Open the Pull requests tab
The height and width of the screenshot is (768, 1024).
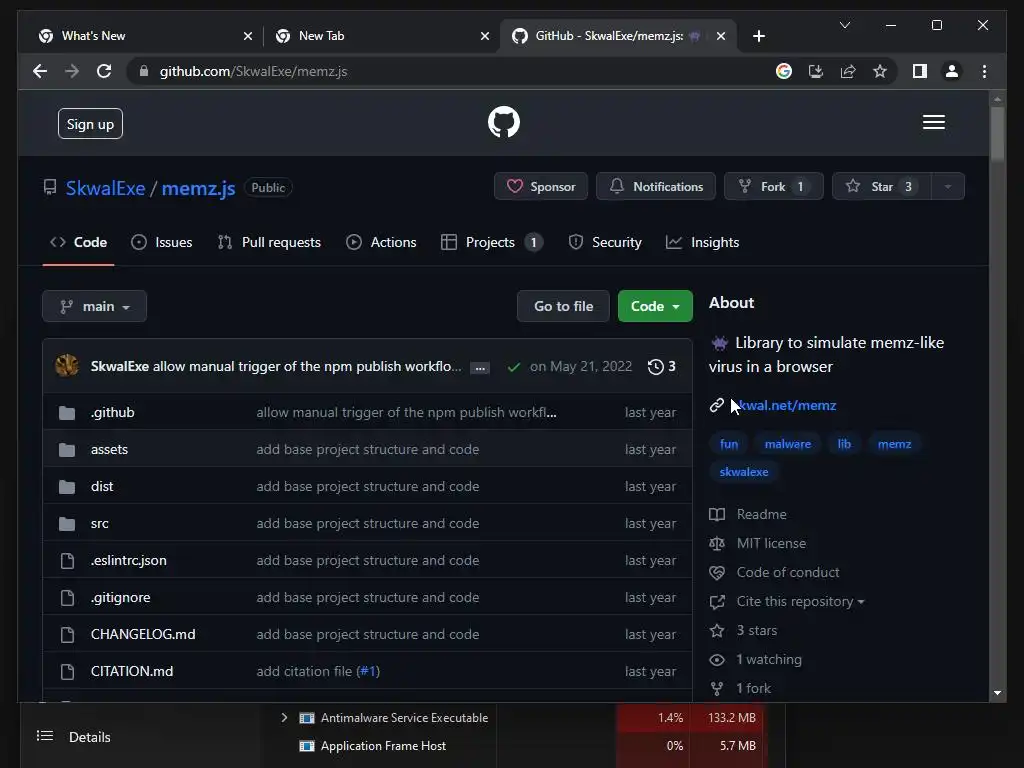269,242
